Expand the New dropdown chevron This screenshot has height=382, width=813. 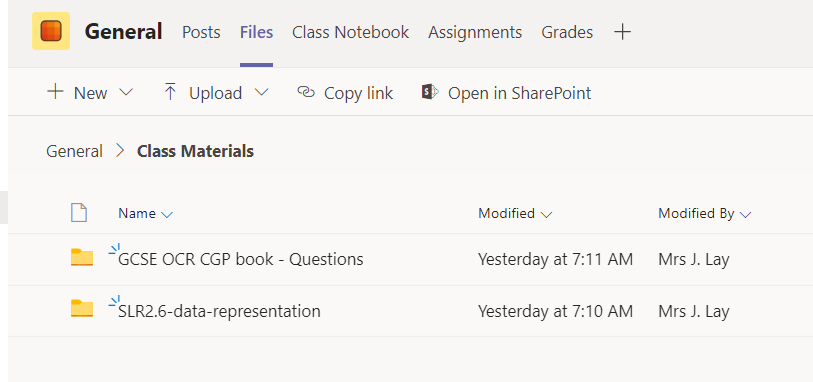(126, 93)
